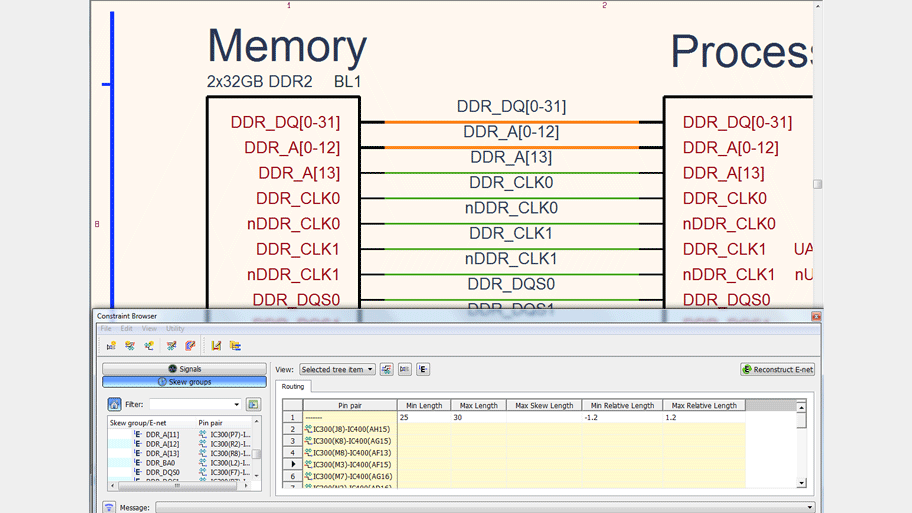Click the home icon beside Filter

tap(114, 405)
